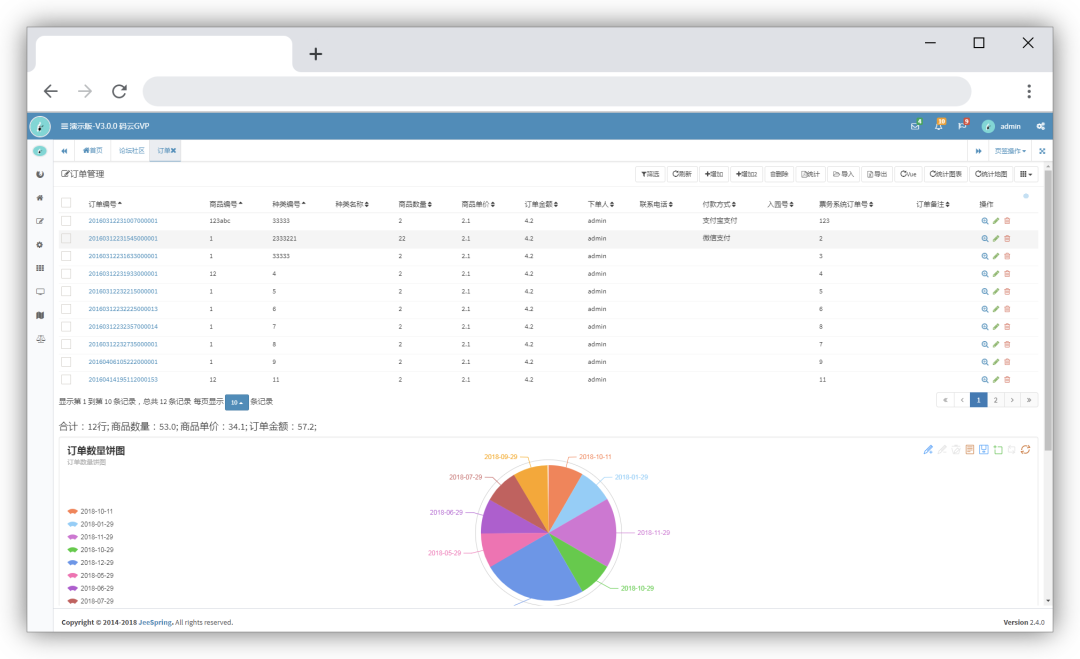Check the row for order 20160414195112000153

tap(66, 379)
